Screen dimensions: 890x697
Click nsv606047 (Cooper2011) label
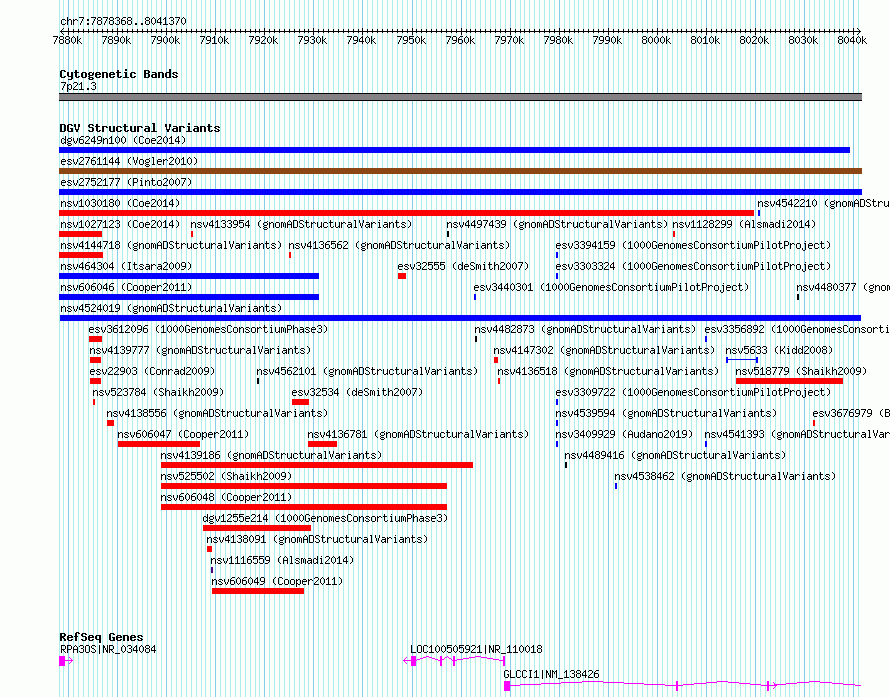183,434
